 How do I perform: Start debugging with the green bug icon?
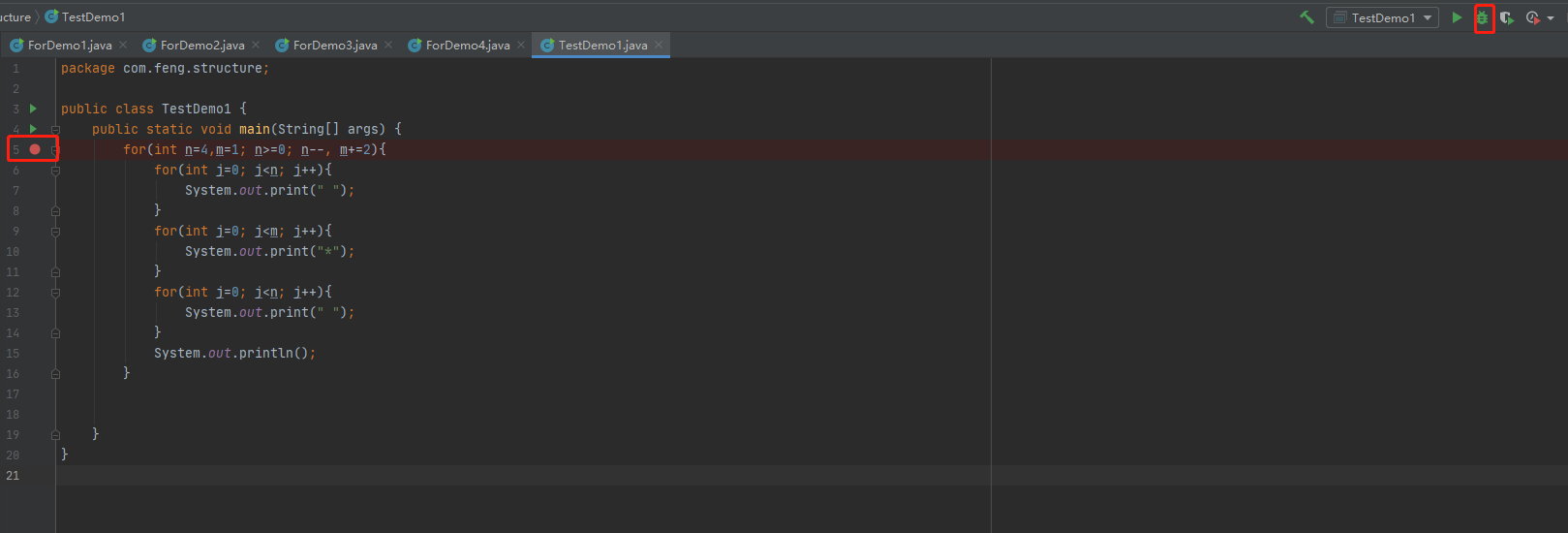(1482, 17)
